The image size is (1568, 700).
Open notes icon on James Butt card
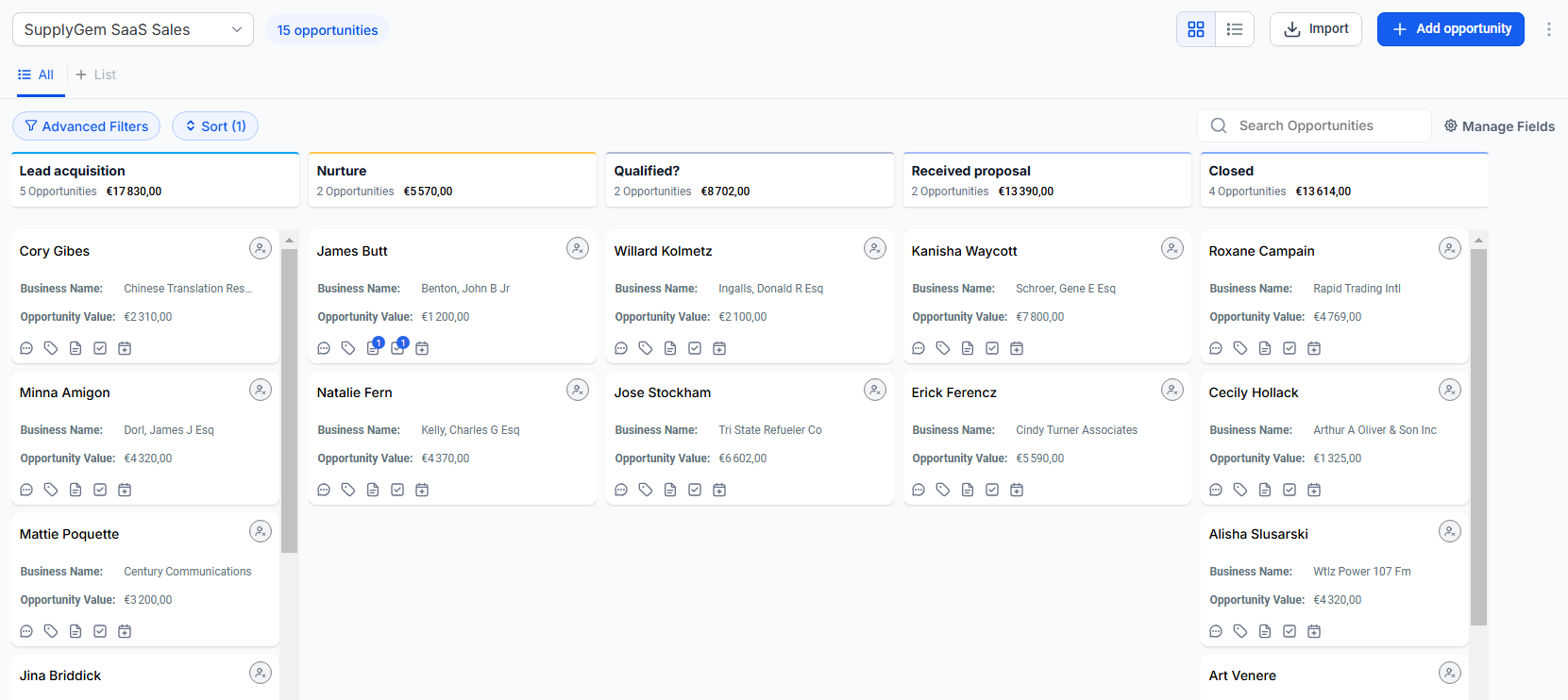pos(373,348)
